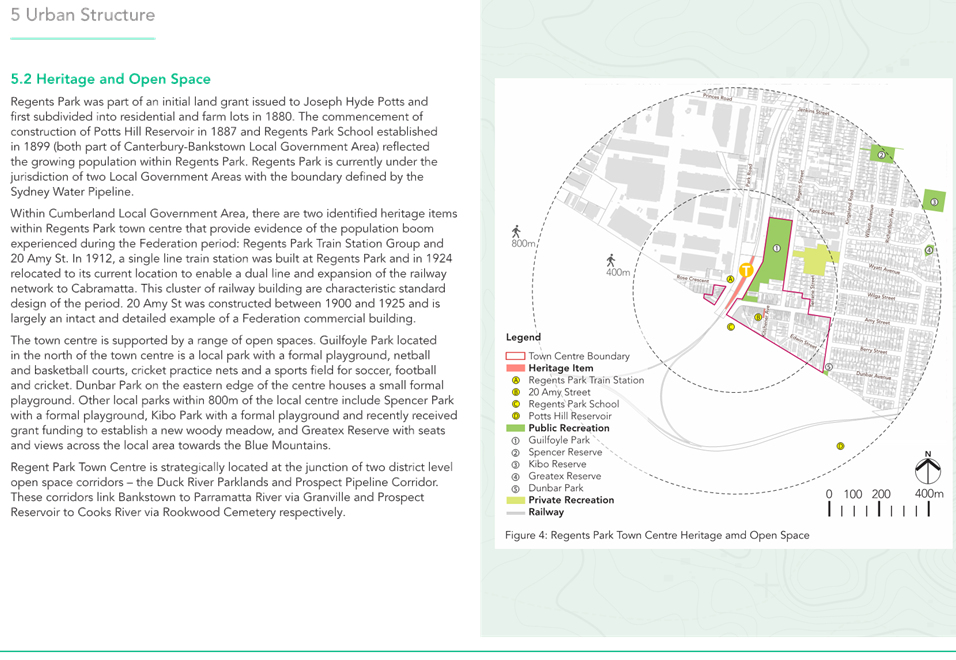Click 'Regents Park Train Station' legend entry

pyautogui.click(x=586, y=380)
